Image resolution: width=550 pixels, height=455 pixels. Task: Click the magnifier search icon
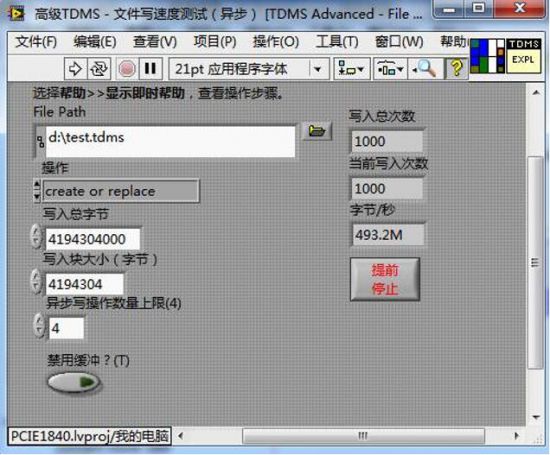click(x=425, y=69)
